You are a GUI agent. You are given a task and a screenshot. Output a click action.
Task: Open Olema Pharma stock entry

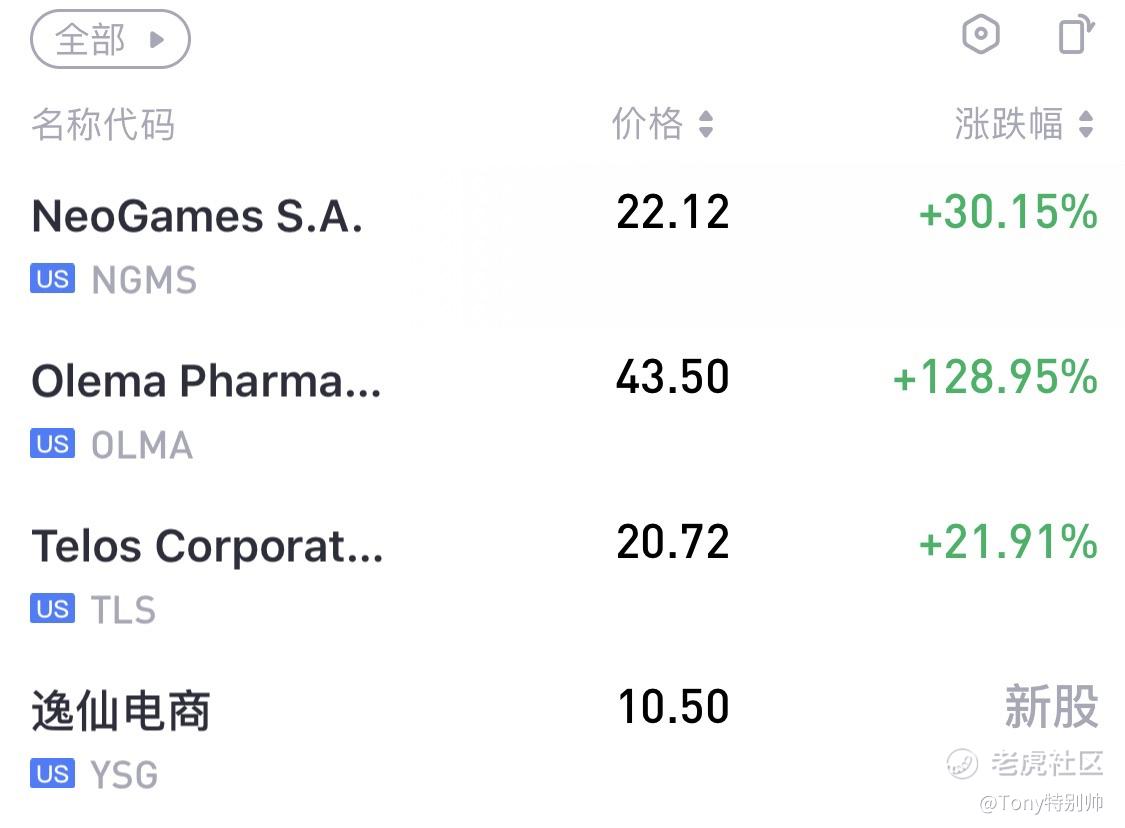[x=562, y=409]
